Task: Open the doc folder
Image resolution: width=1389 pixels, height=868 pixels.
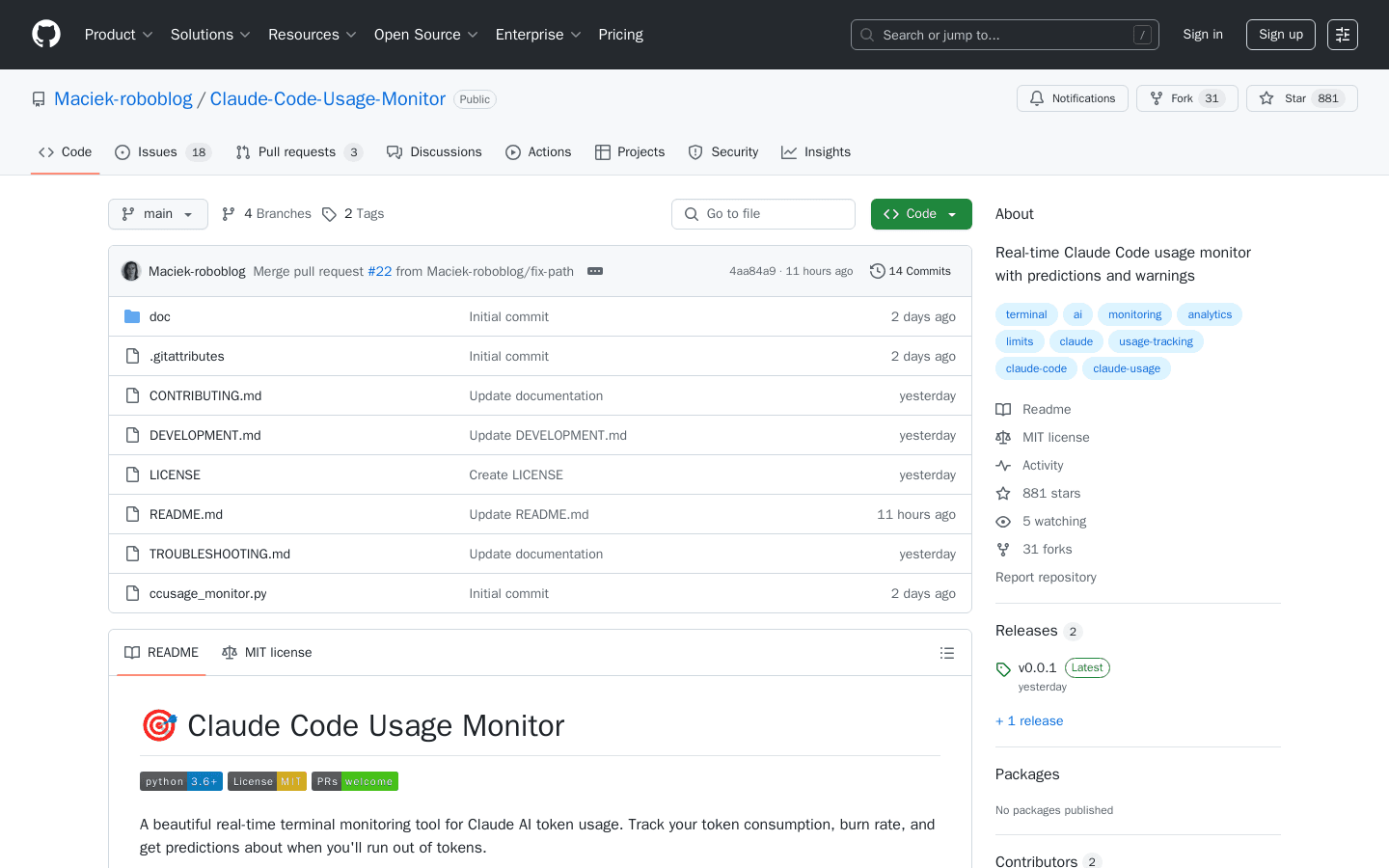Action: click(159, 316)
